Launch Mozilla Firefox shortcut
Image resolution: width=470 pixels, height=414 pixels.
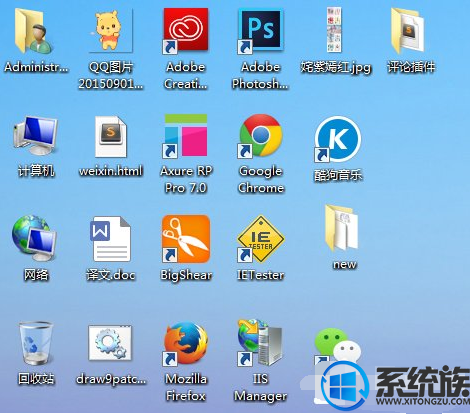tap(186, 343)
